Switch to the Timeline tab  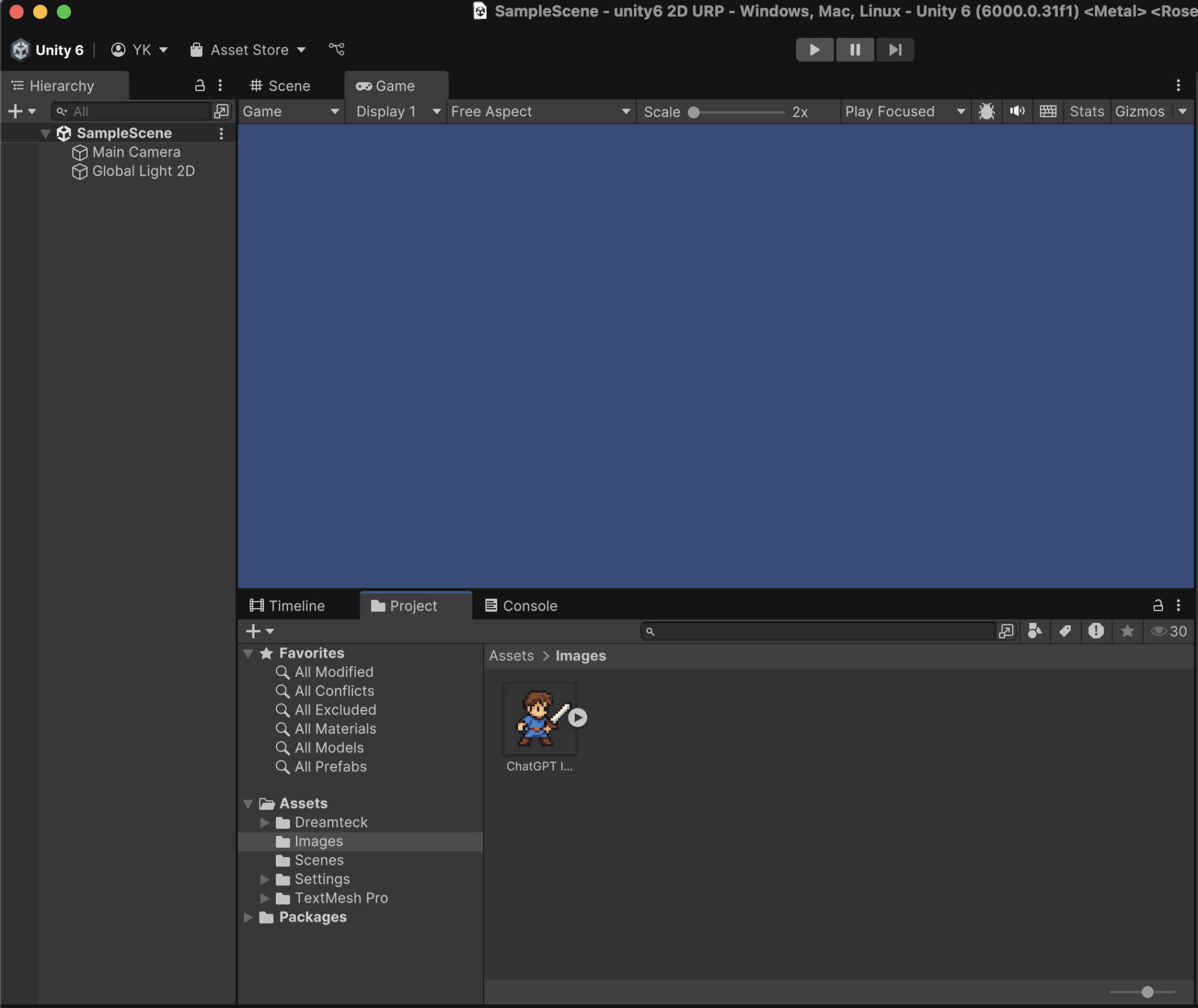click(288, 606)
